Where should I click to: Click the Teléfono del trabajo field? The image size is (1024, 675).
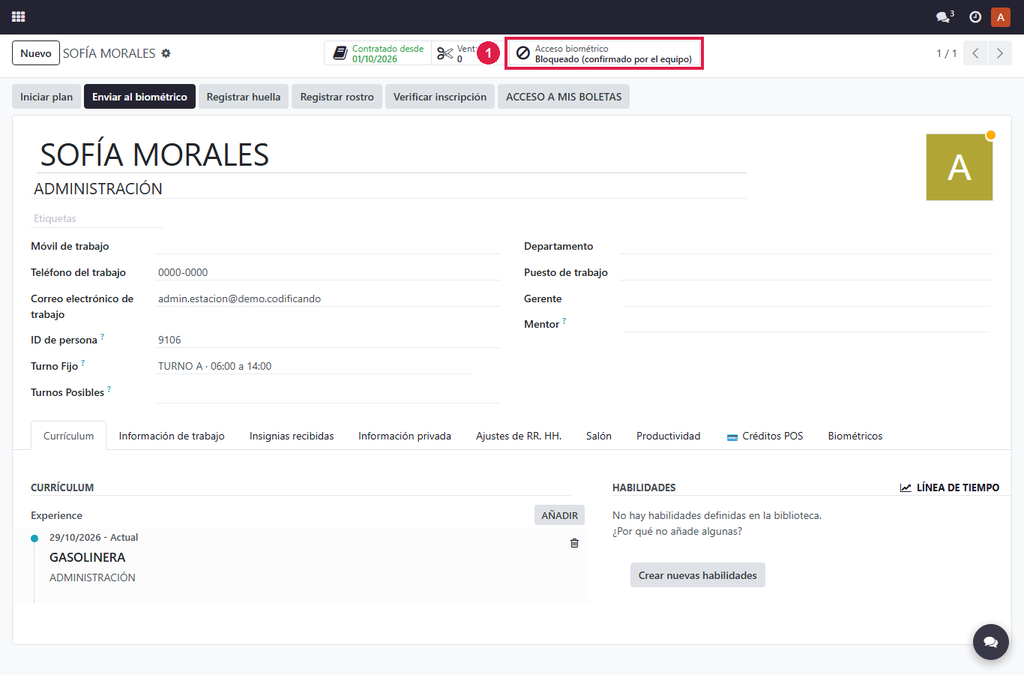pyautogui.click(x=327, y=272)
